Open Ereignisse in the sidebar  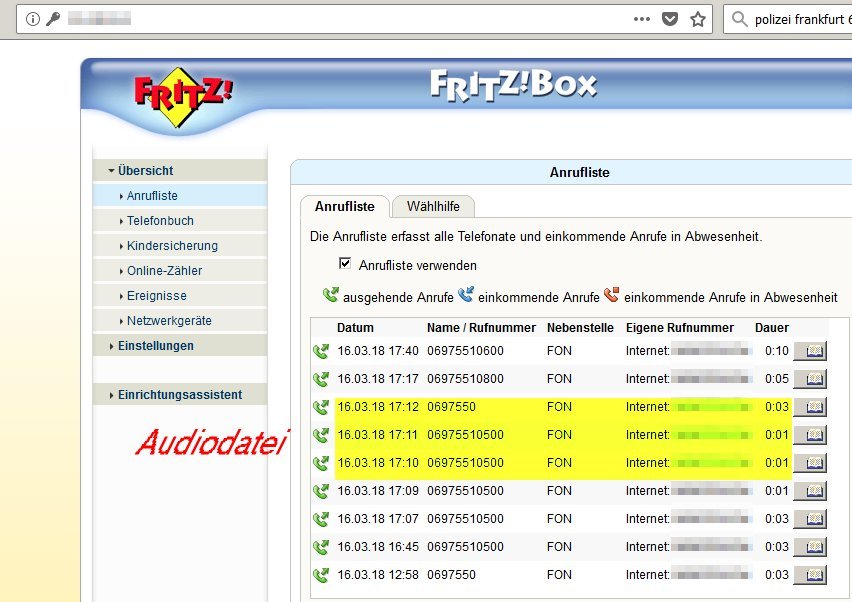tap(180, 296)
